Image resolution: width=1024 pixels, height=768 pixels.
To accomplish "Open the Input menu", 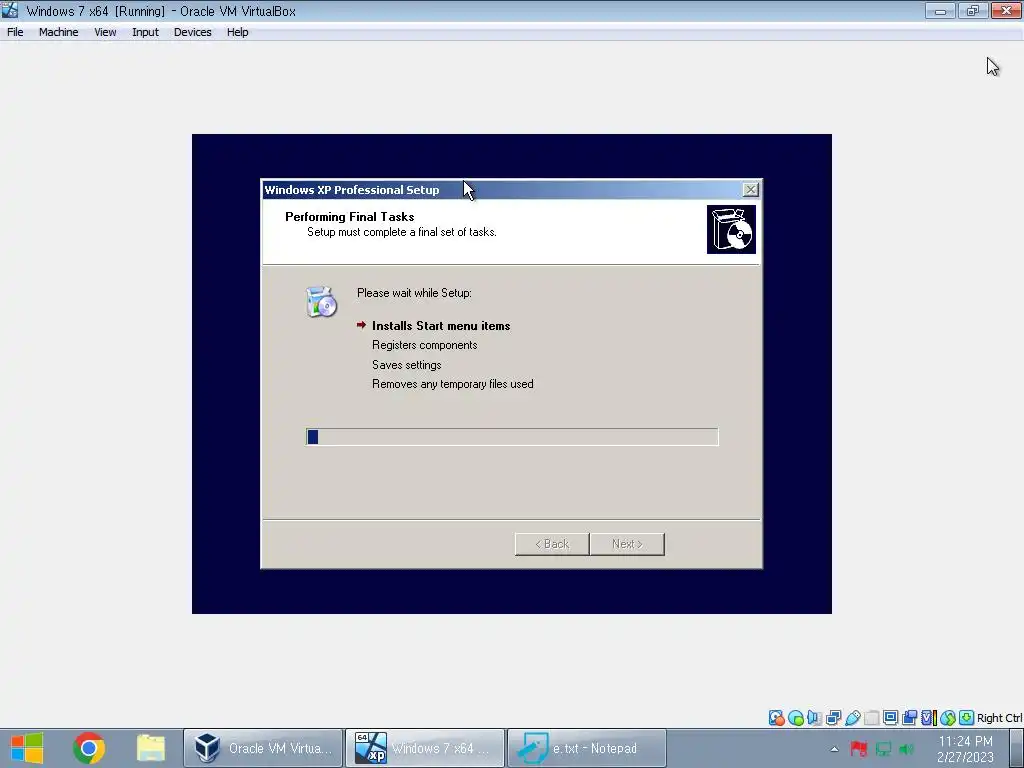I will [x=145, y=32].
